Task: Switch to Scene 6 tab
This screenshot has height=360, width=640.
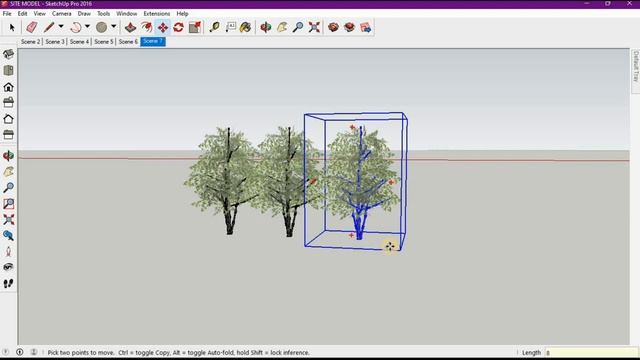Action: 128,42
